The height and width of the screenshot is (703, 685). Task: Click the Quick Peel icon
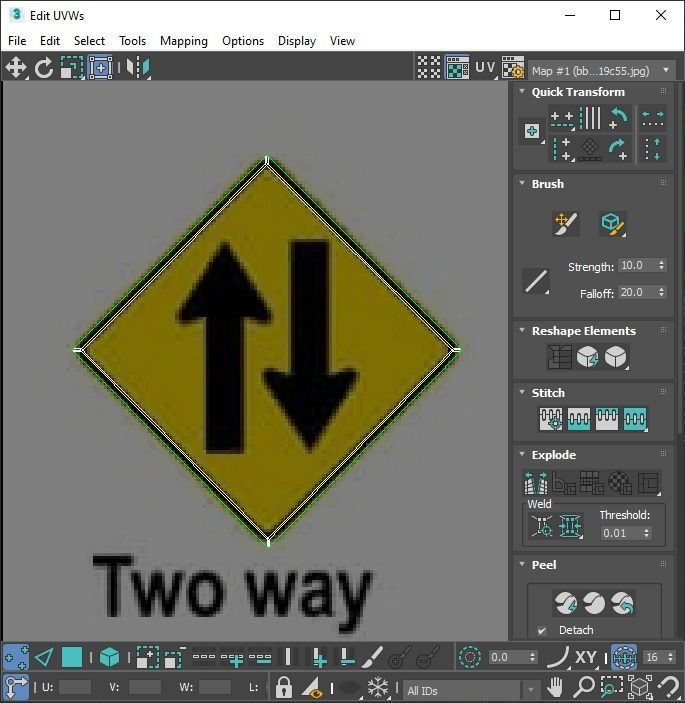coord(566,603)
